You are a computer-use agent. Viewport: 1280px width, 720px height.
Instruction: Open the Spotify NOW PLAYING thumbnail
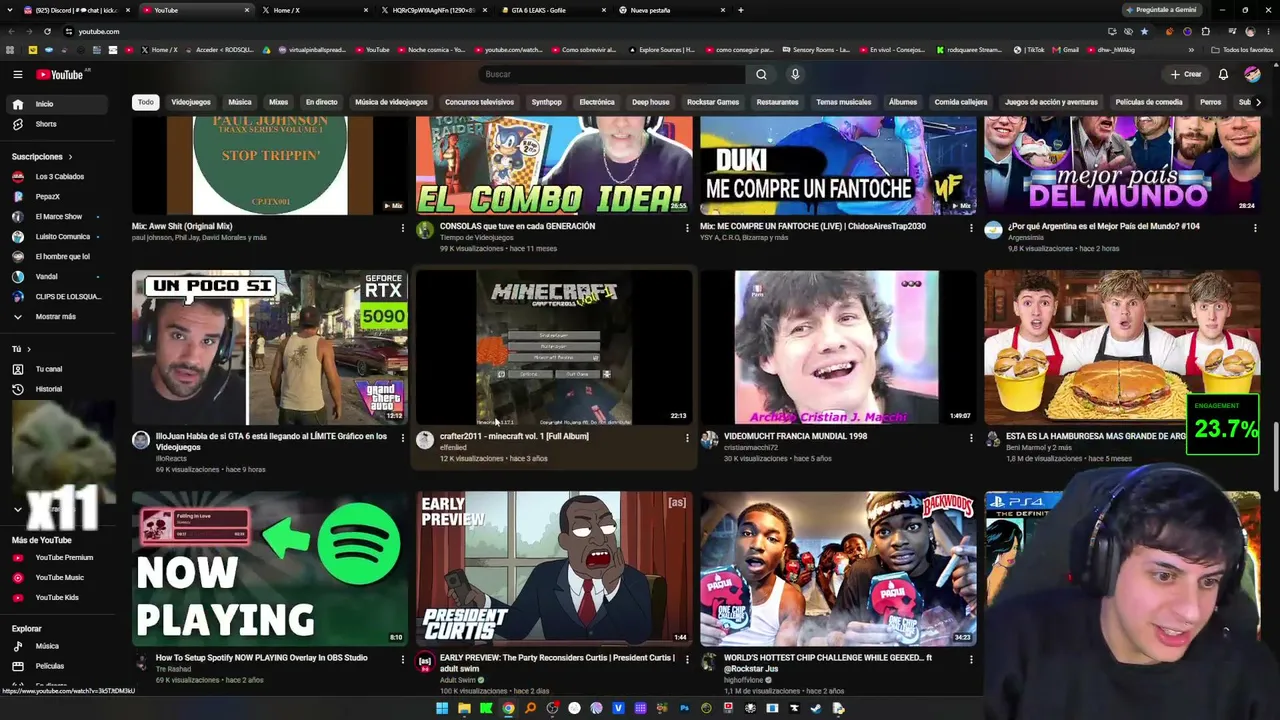[270, 568]
